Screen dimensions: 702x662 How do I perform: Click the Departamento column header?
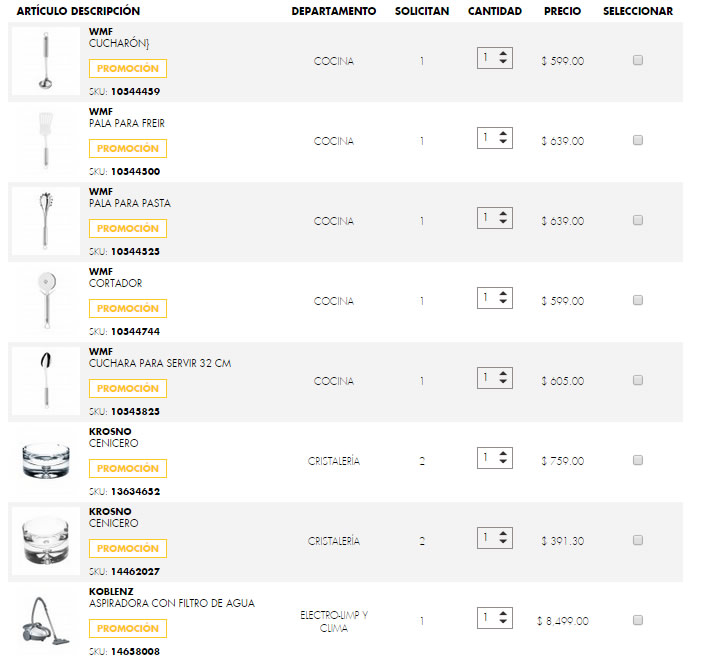(334, 11)
